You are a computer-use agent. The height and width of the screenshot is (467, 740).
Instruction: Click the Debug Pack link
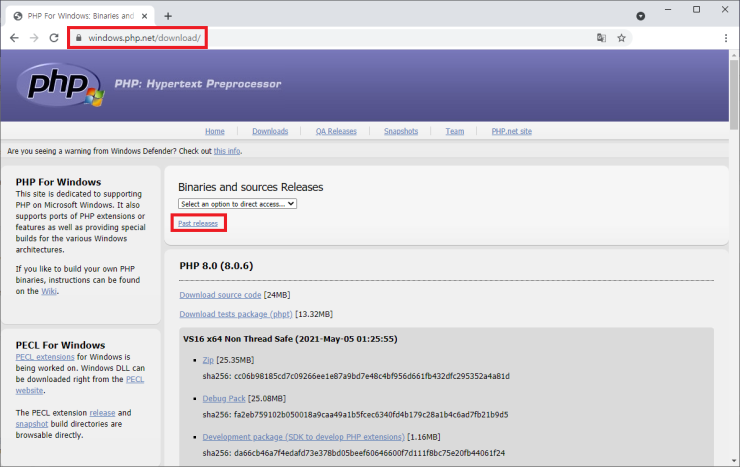(225, 398)
